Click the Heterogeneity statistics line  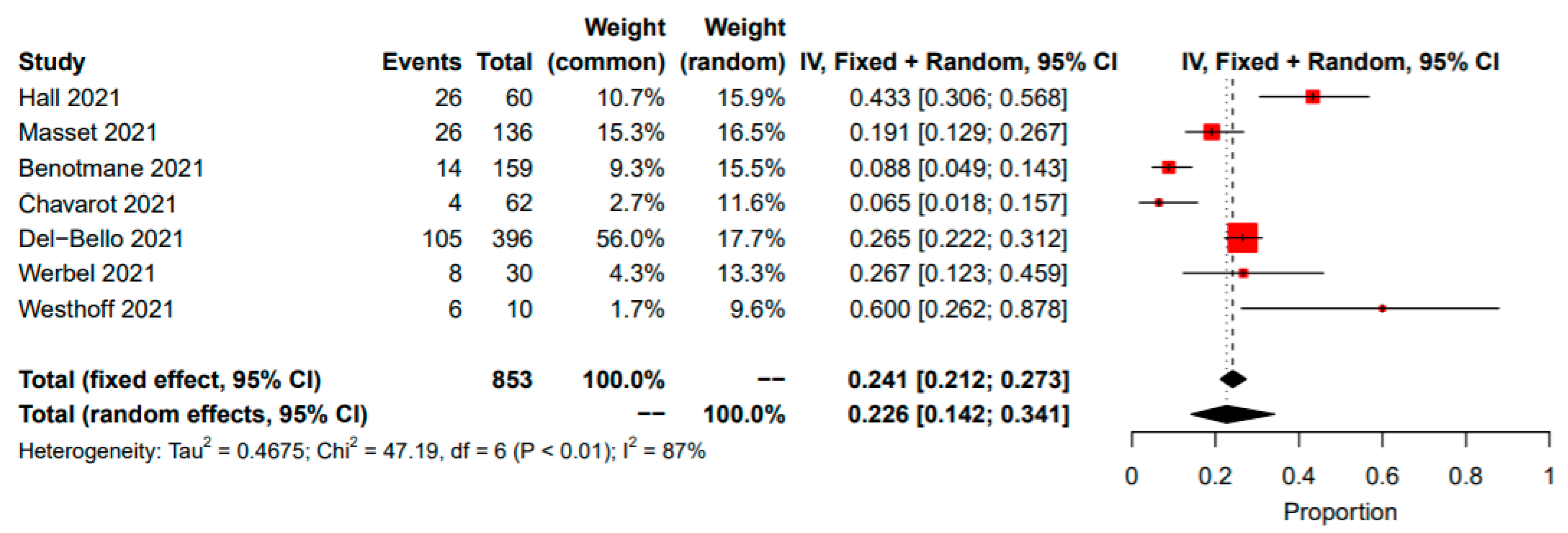(x=362, y=451)
